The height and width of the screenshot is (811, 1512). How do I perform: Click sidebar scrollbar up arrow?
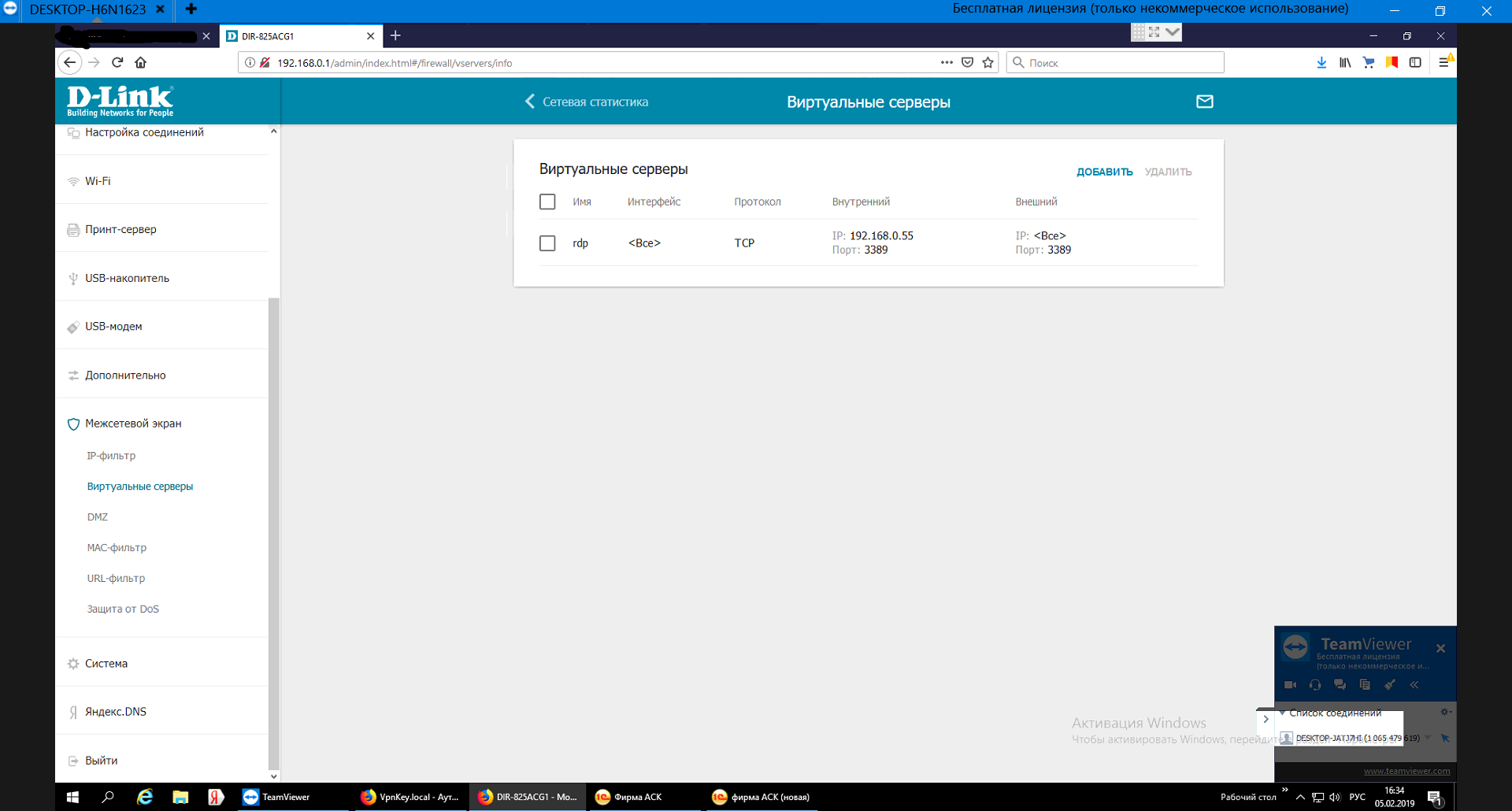click(274, 131)
